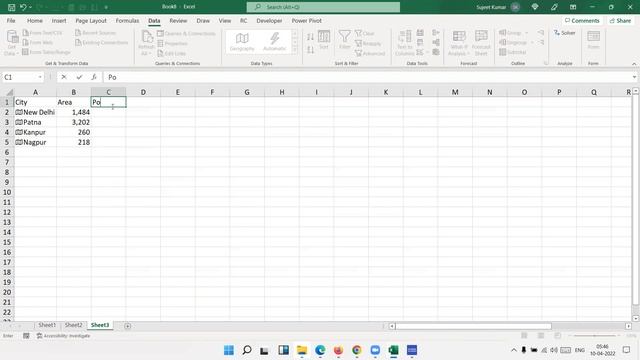Select cell B3 value 3,202
The image size is (640, 360).
[74, 122]
